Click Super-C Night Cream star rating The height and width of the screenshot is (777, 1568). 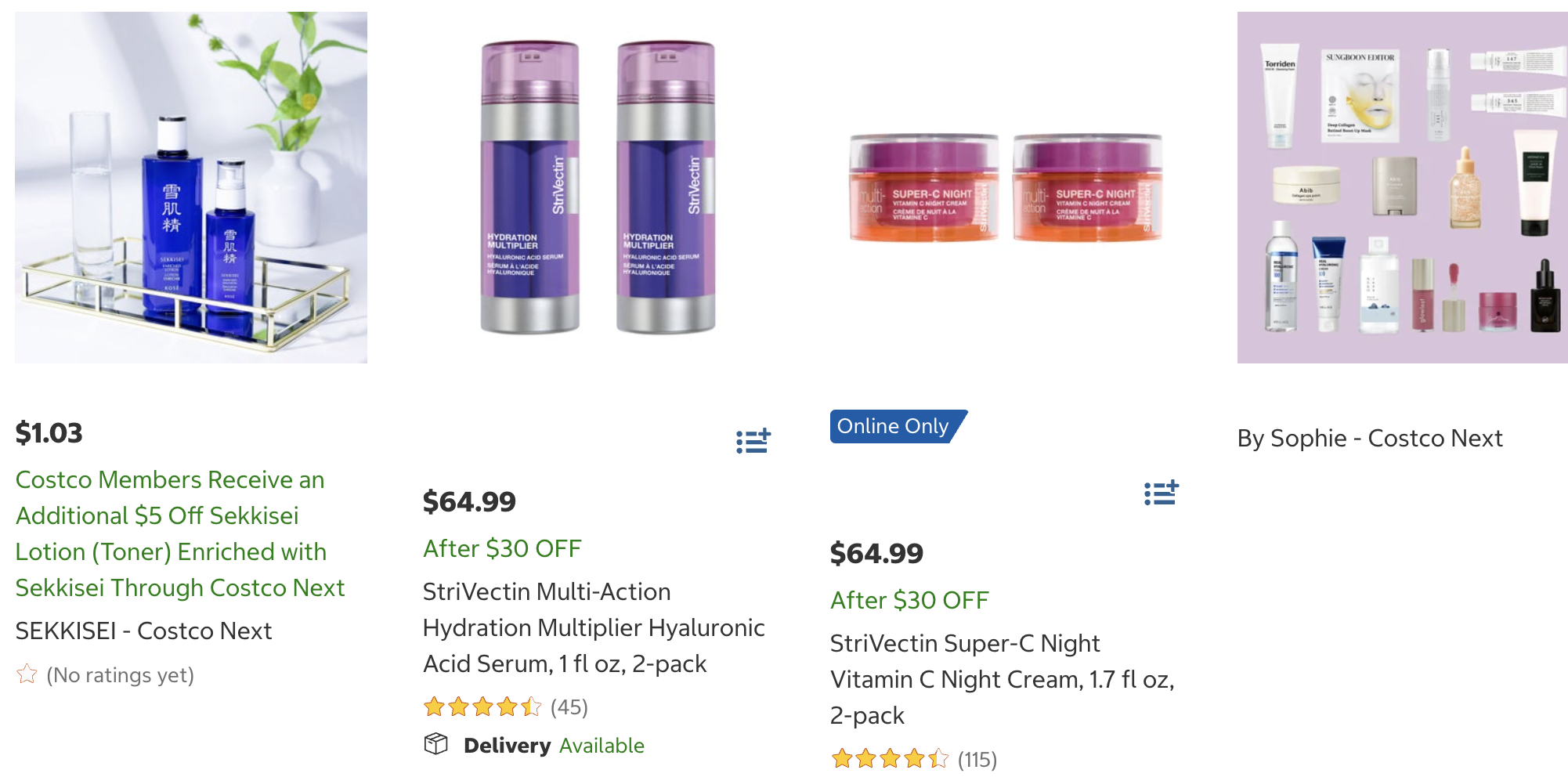[x=889, y=759]
